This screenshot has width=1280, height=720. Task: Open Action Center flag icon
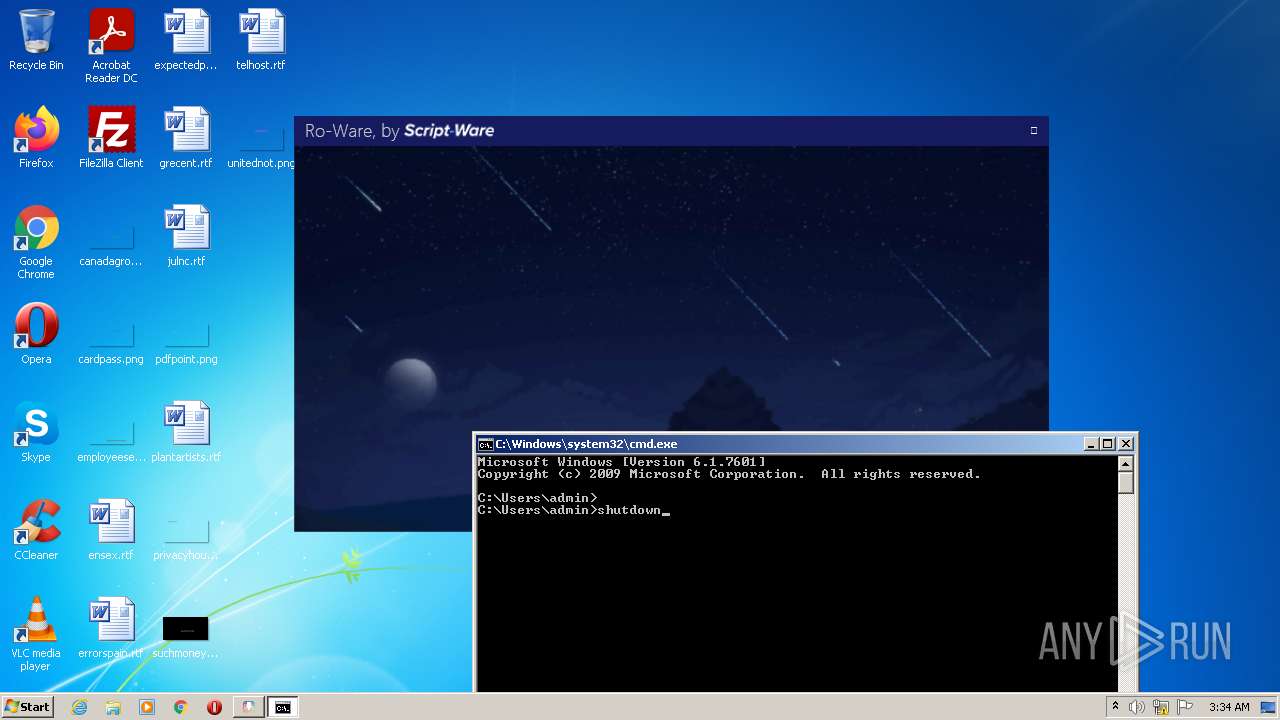[1184, 707]
